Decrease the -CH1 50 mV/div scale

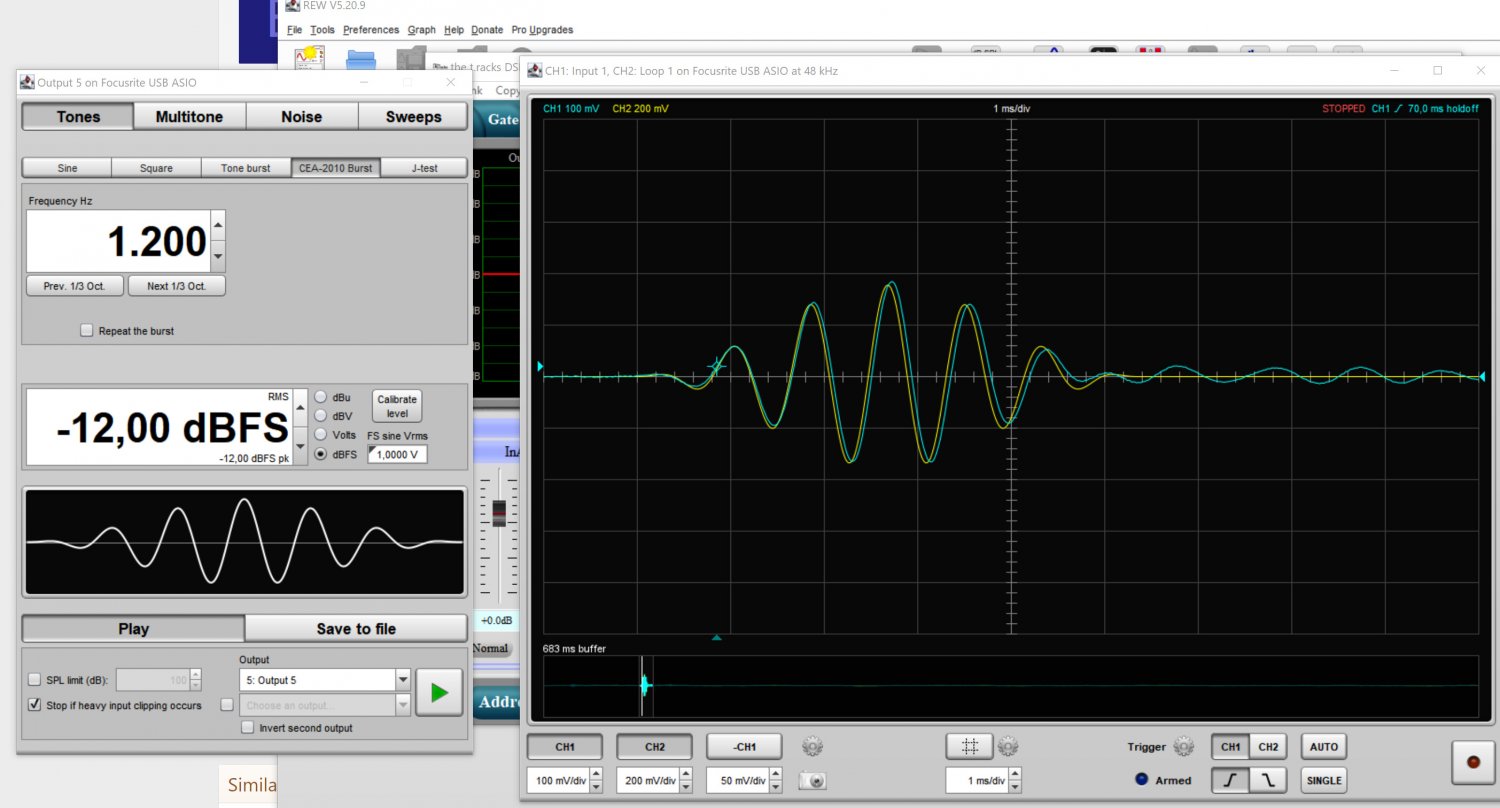point(776,786)
